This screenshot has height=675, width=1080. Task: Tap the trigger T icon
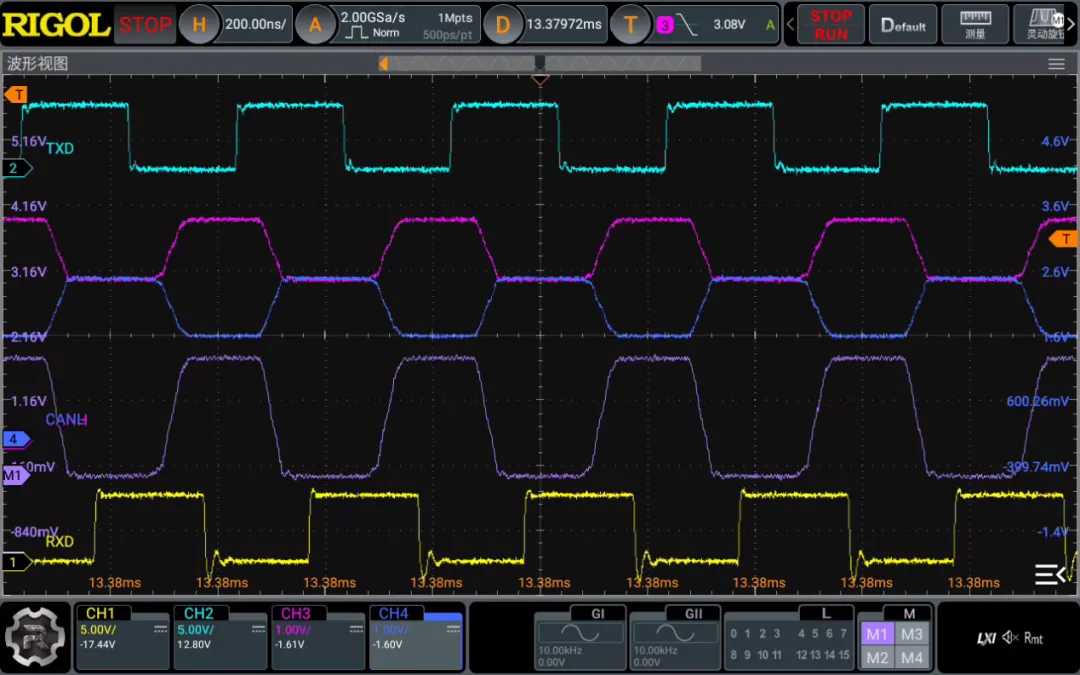tap(630, 25)
